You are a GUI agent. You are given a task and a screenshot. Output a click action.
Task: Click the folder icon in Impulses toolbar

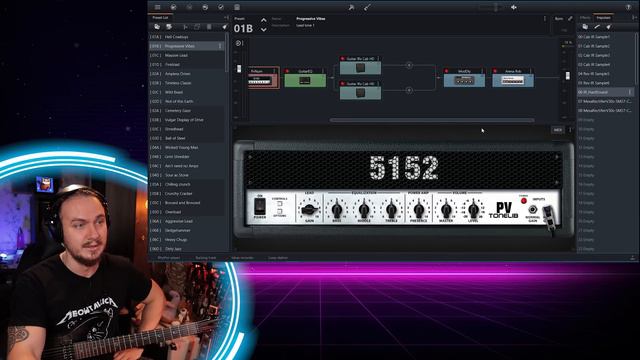tap(585, 27)
